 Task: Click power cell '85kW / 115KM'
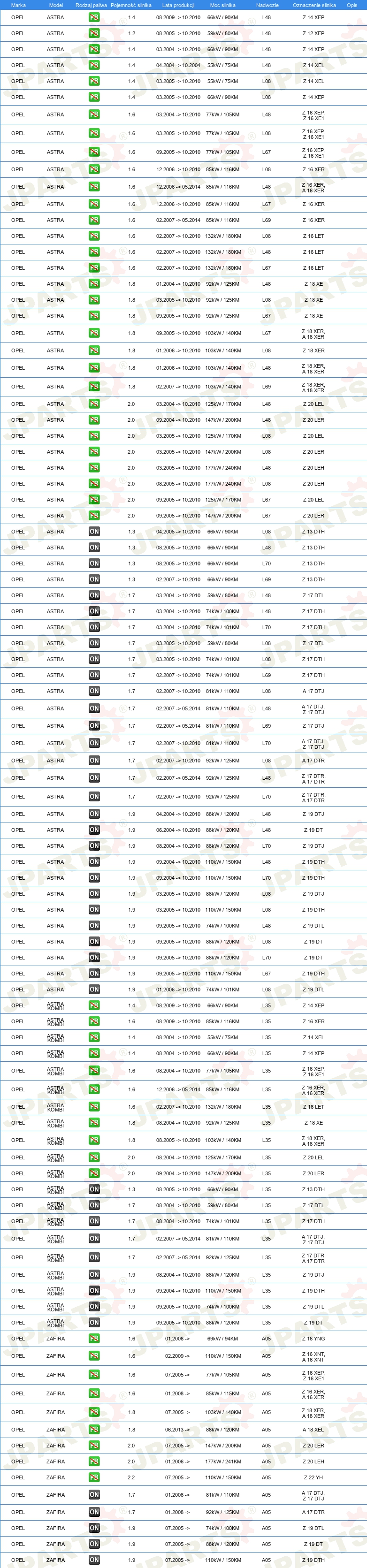point(223,1393)
